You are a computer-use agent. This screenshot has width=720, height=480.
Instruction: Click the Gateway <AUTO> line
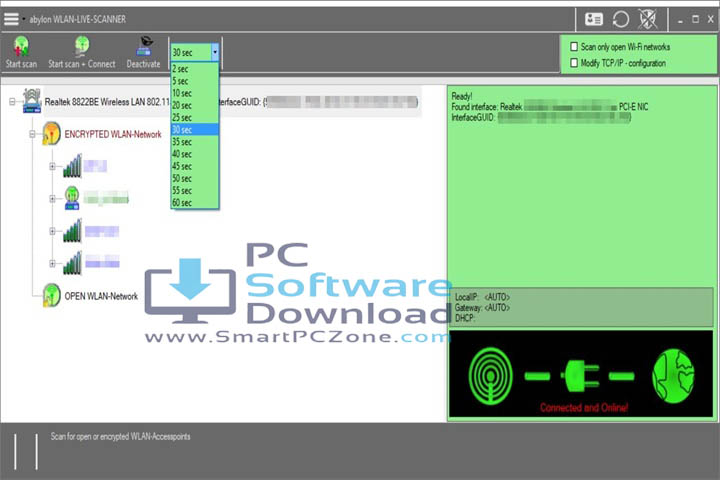482,308
